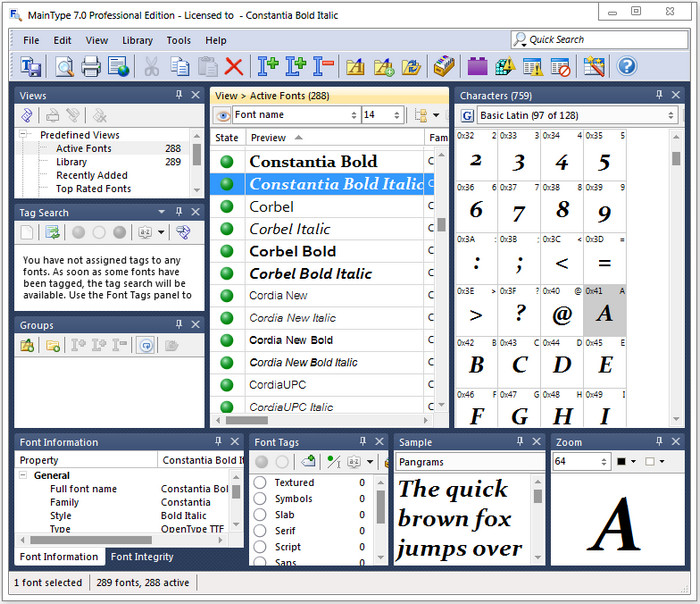Select Top Rated Fonts view

93,188
